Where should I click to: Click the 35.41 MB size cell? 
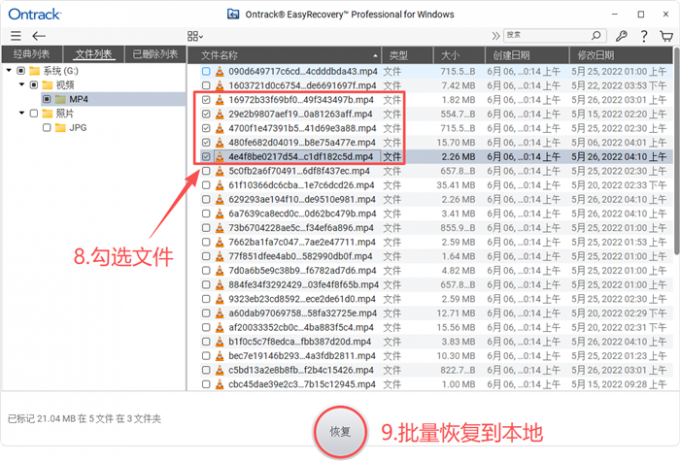tap(456, 185)
